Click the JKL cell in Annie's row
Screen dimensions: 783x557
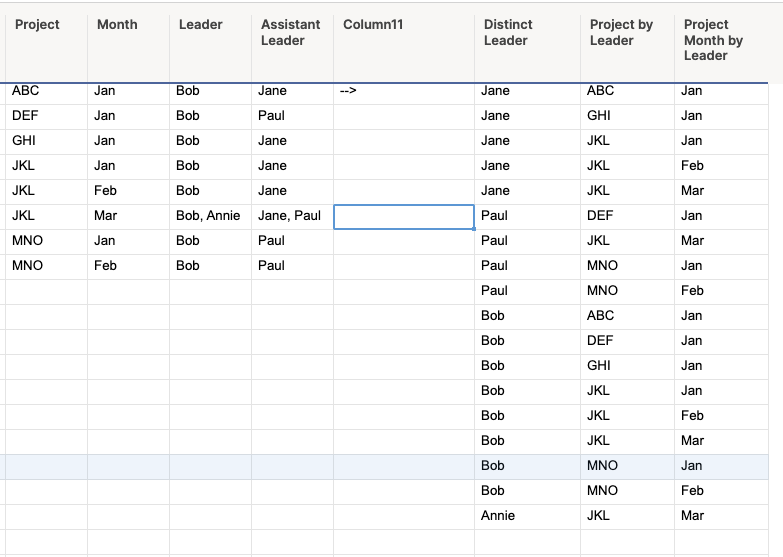point(598,516)
